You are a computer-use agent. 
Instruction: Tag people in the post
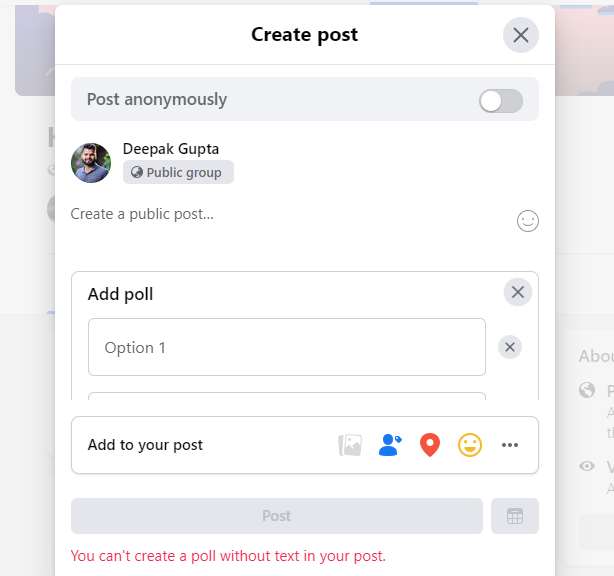[389, 445]
